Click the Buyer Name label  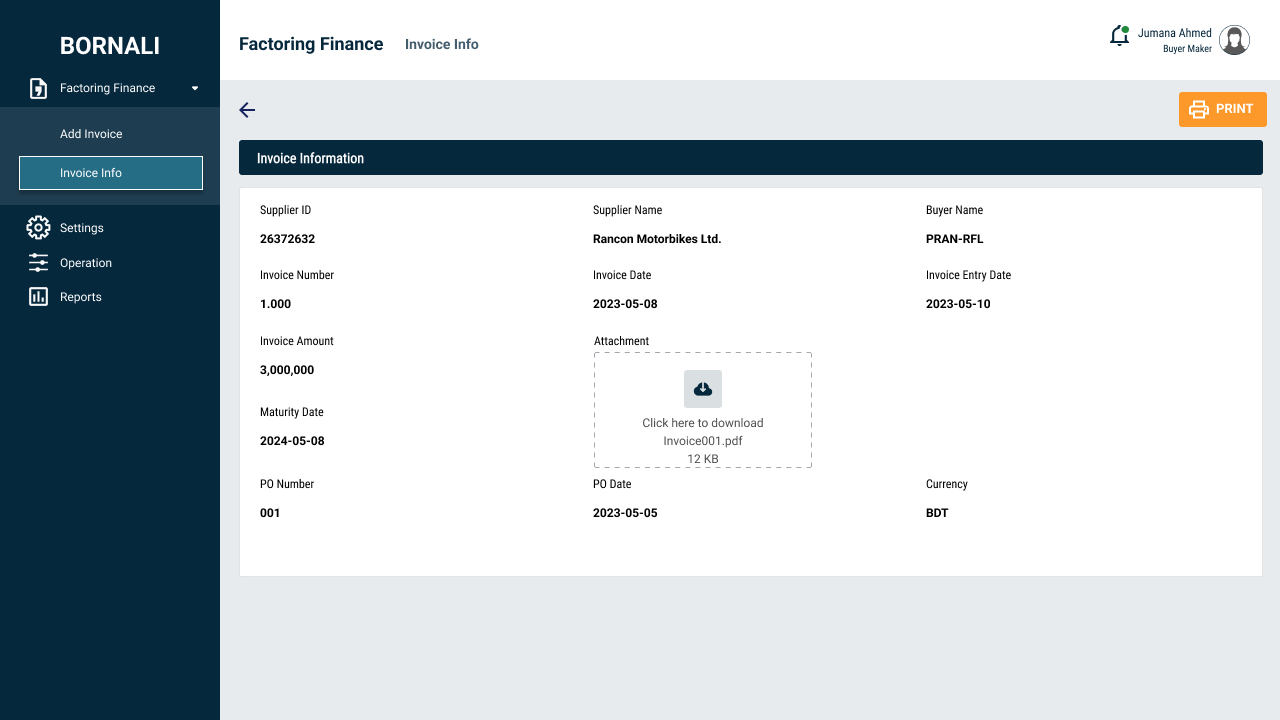(954, 210)
